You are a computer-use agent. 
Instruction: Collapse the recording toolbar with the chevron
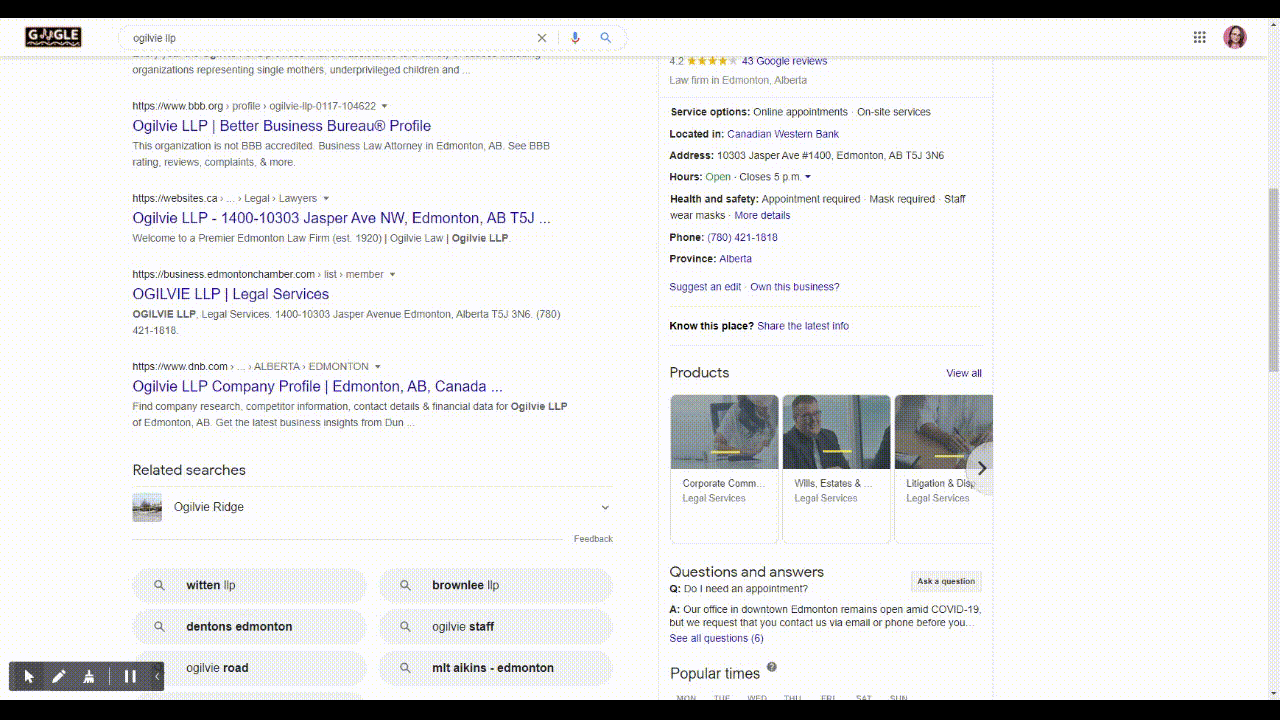(x=157, y=676)
